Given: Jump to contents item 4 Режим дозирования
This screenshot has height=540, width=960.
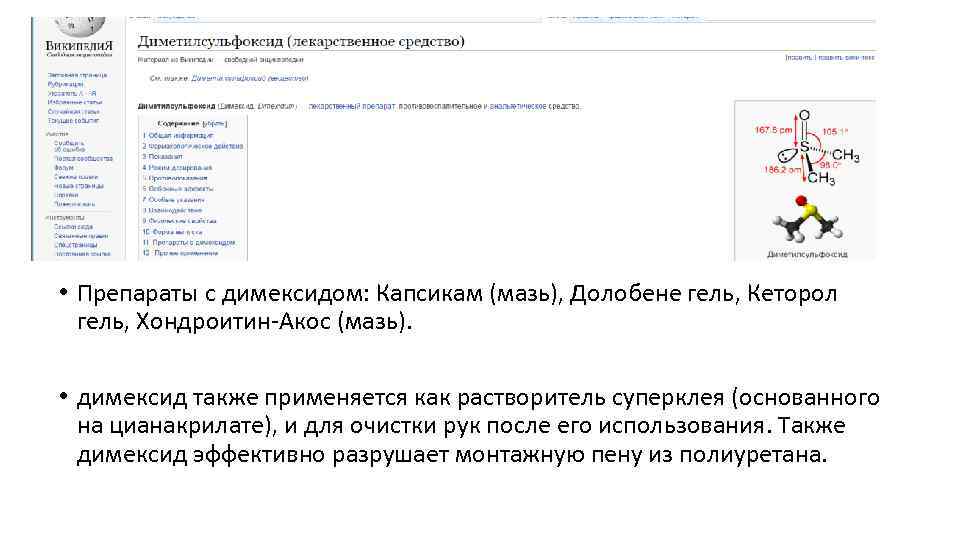Looking at the screenshot, I should point(178,167).
